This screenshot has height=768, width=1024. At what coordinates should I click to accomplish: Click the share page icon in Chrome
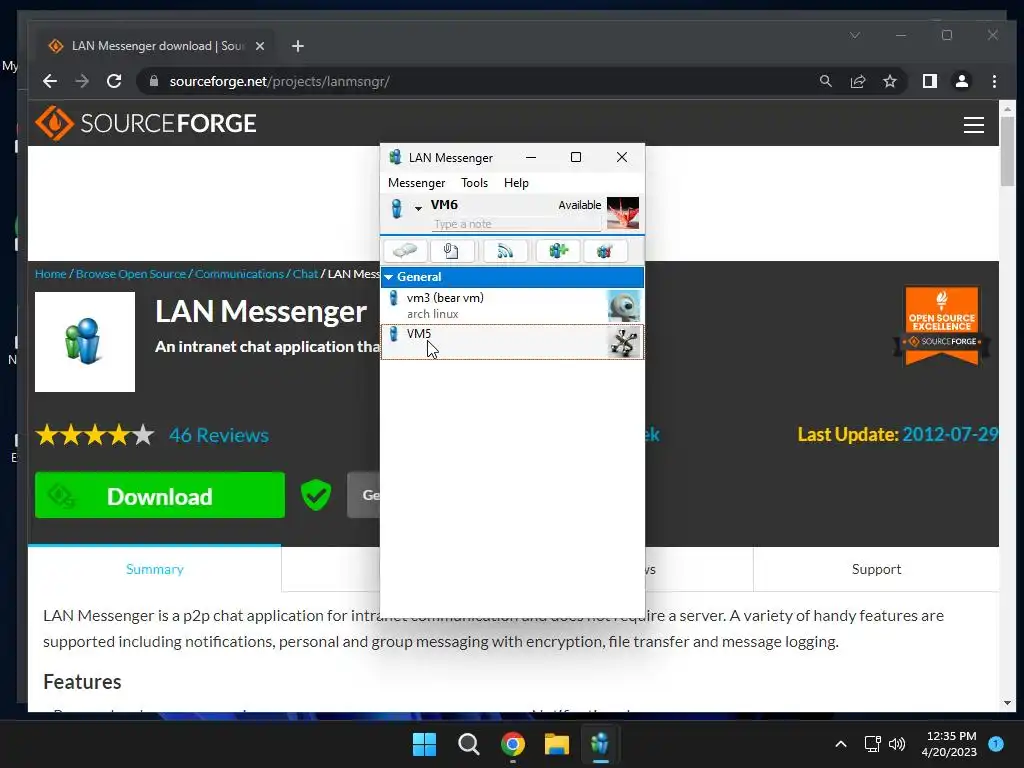(858, 81)
